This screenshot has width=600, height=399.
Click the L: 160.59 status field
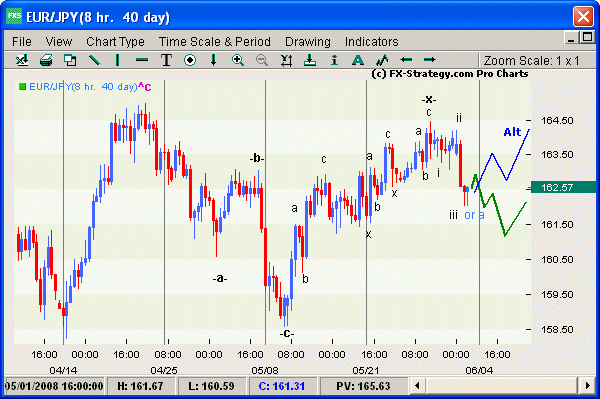click(211, 386)
